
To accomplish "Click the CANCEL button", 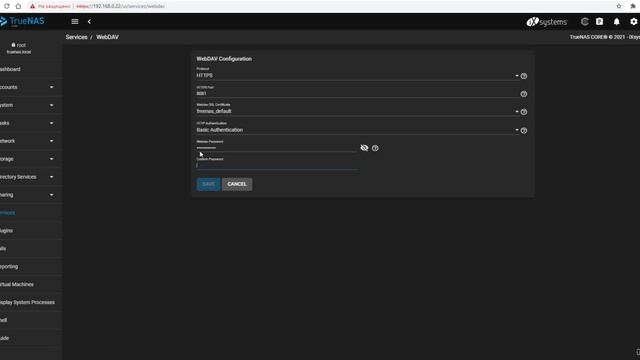I will pyautogui.click(x=237, y=184).
